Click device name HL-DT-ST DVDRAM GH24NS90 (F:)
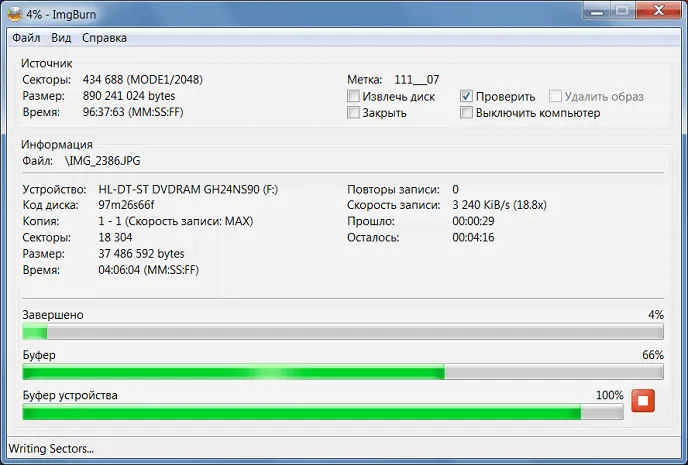The height and width of the screenshot is (465, 688). click(188, 190)
